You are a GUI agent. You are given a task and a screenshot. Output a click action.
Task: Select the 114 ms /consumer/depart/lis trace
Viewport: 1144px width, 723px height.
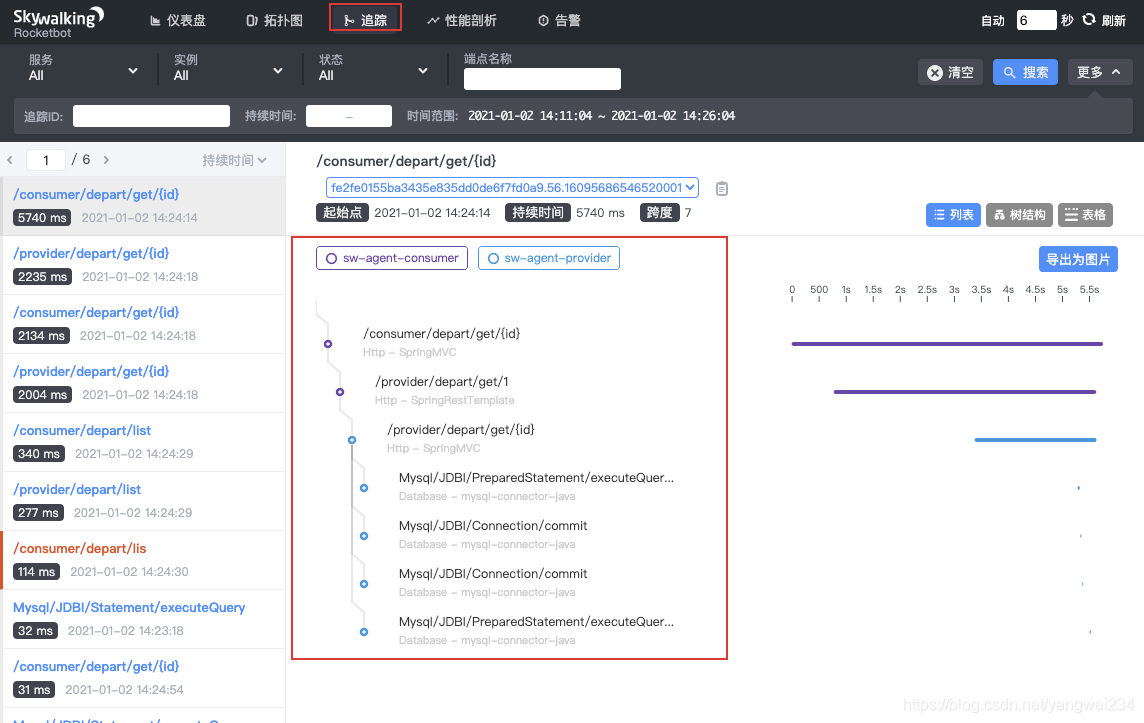(143, 560)
